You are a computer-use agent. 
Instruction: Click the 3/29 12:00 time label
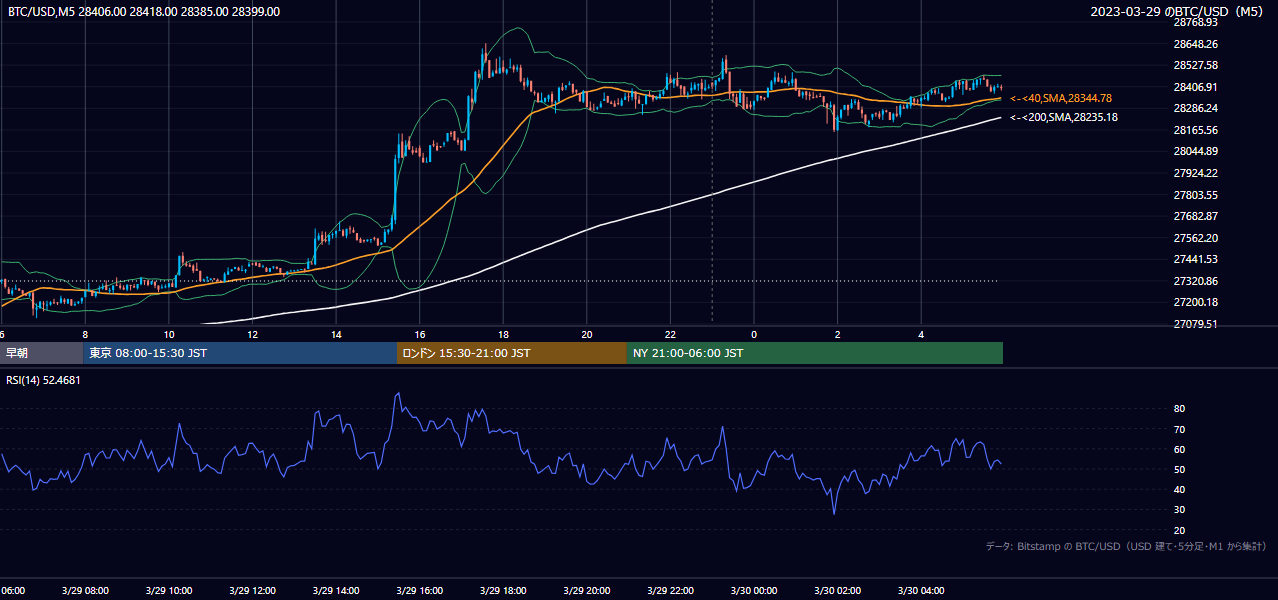click(252, 591)
